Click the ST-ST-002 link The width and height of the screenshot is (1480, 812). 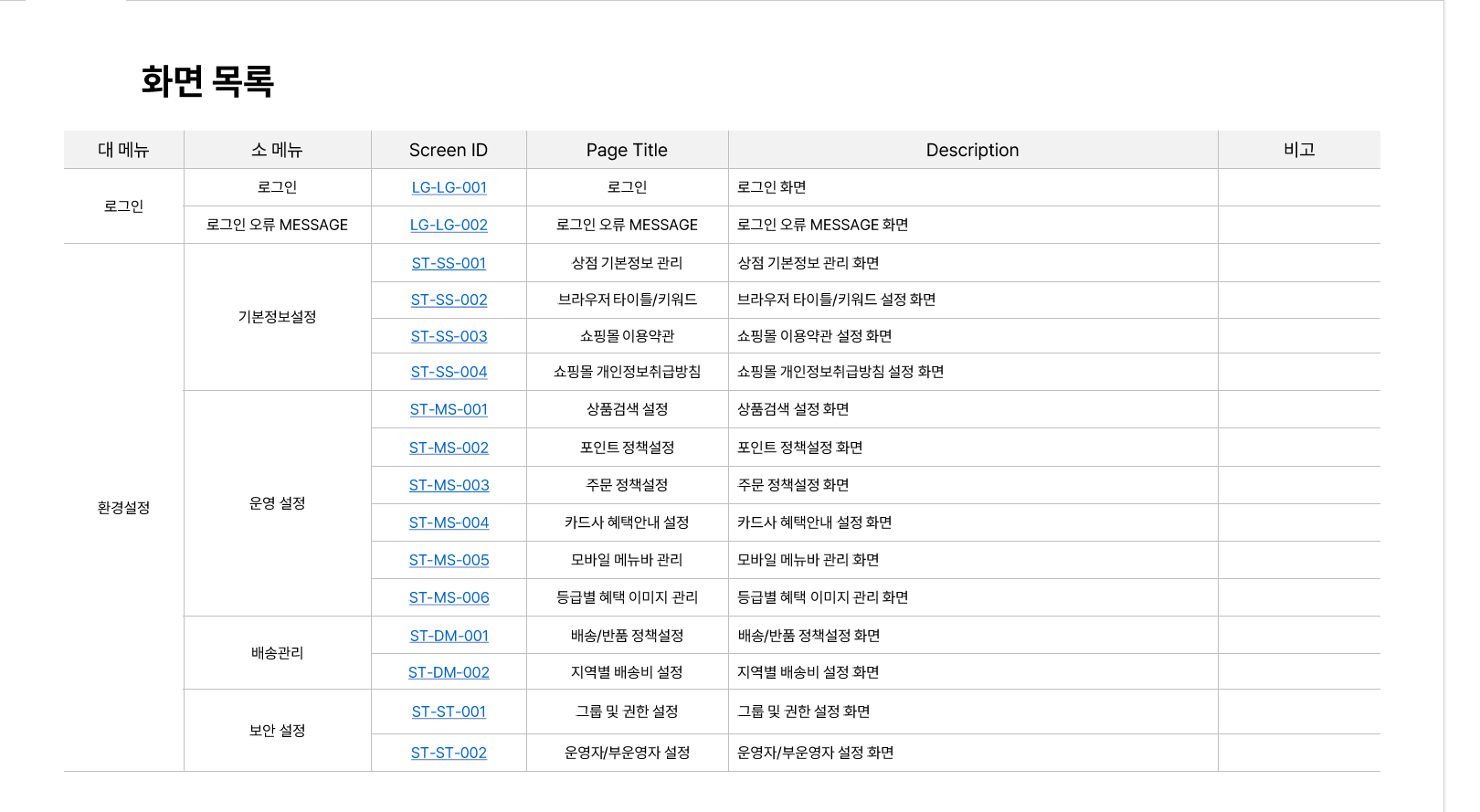click(449, 753)
